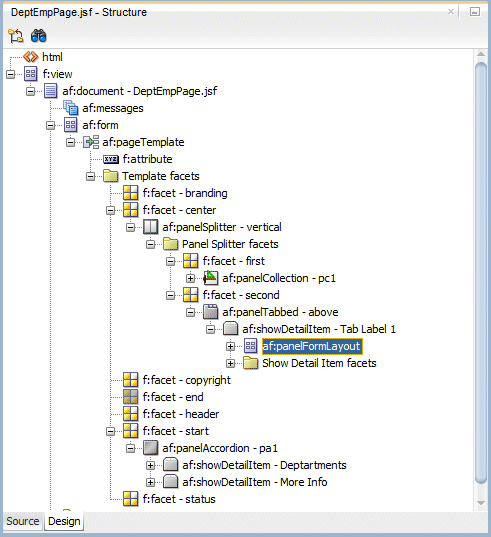Collapse the af:pageTemplate node

coord(70,142)
